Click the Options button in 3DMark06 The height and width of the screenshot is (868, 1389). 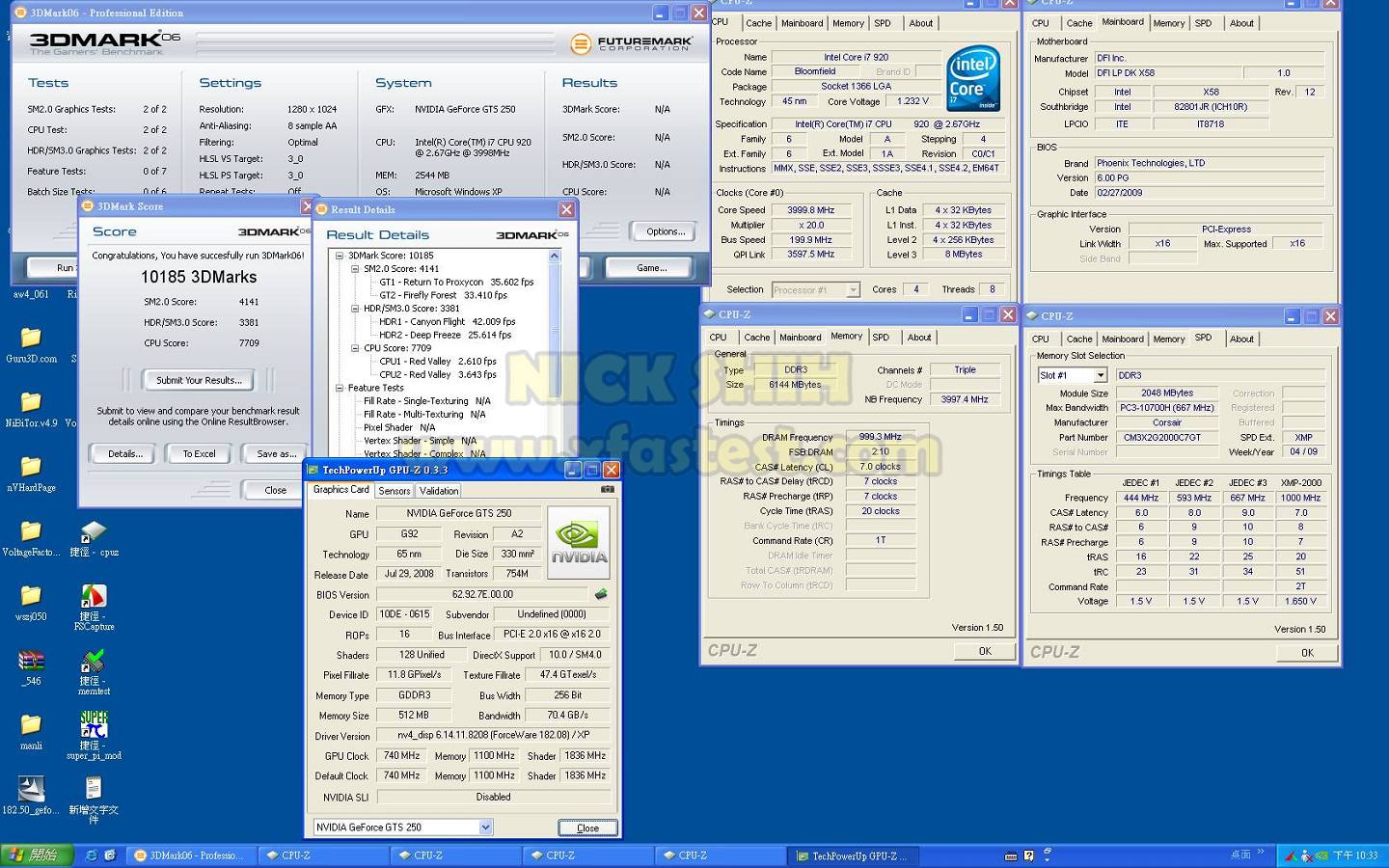tap(666, 231)
